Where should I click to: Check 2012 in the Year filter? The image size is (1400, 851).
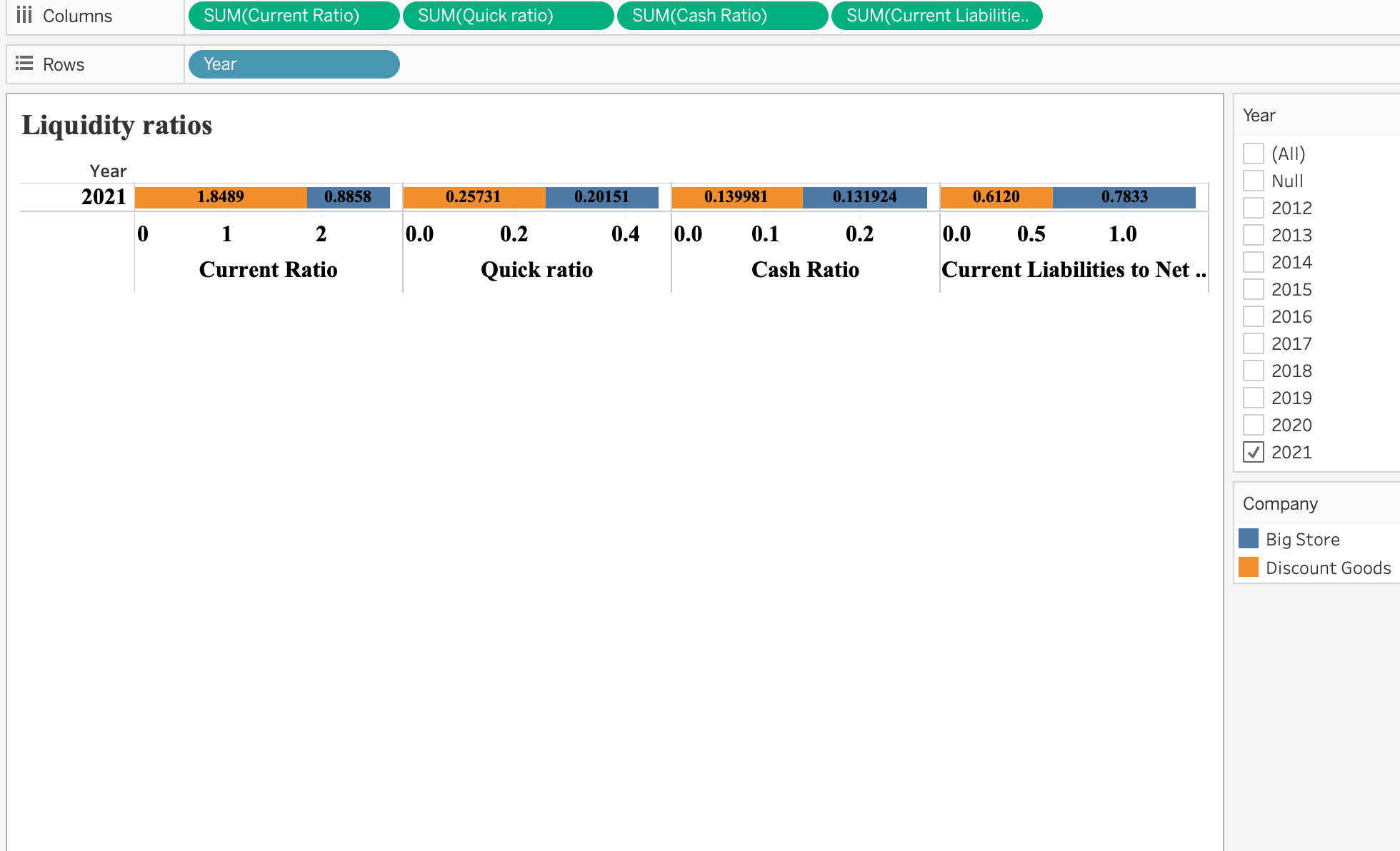1254,208
